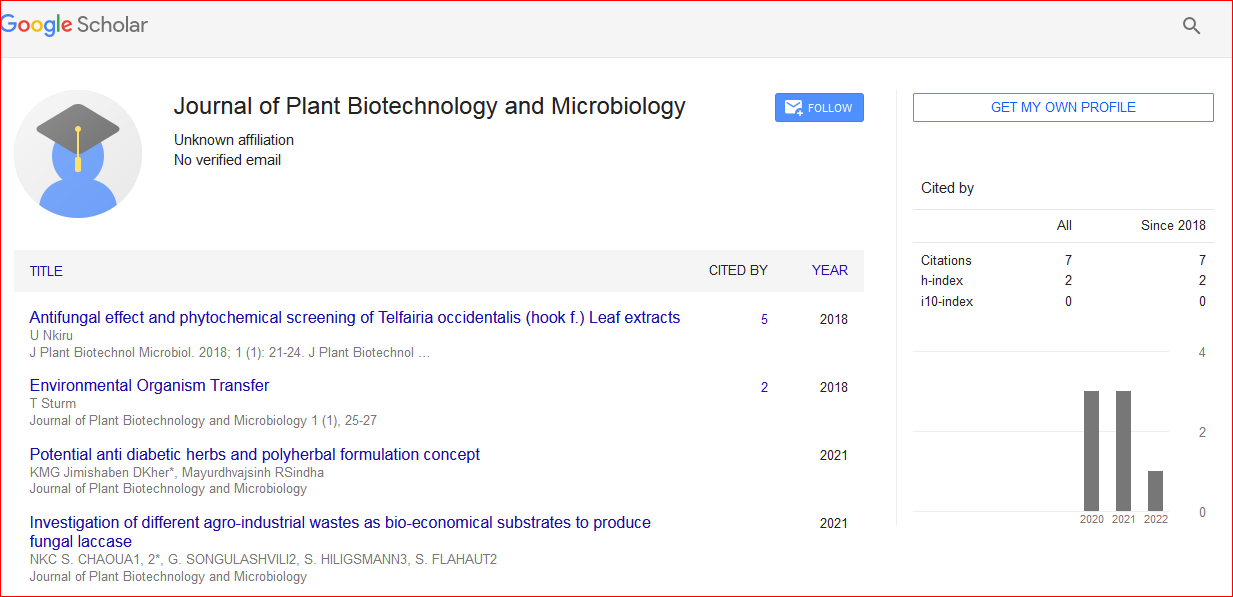Sort publications by Year column header
Image resolution: width=1233 pixels, height=597 pixels.
point(829,270)
